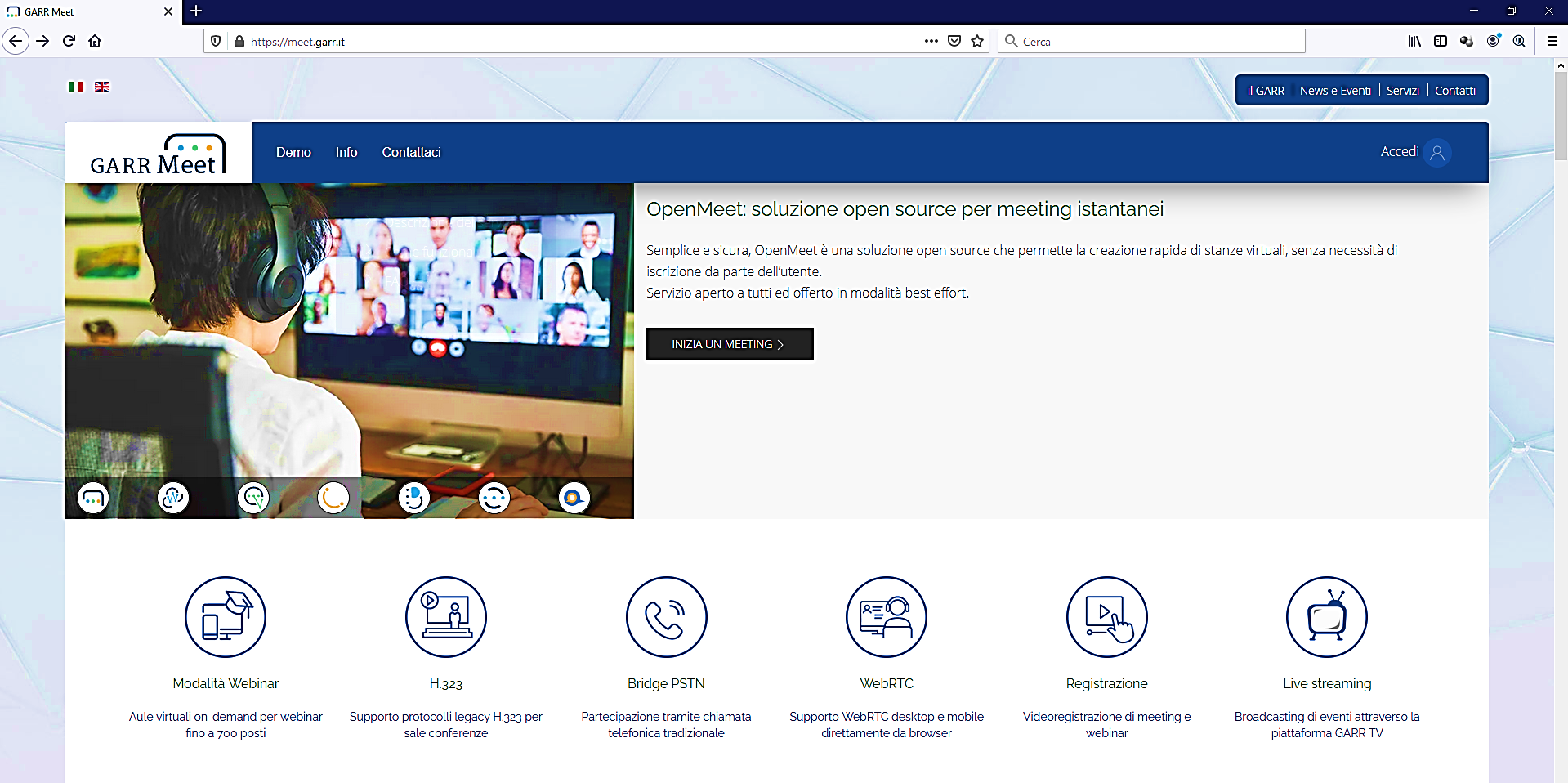Click the Modalità Webinar icon
Screen dimensions: 1568x783
pyautogui.click(x=226, y=617)
